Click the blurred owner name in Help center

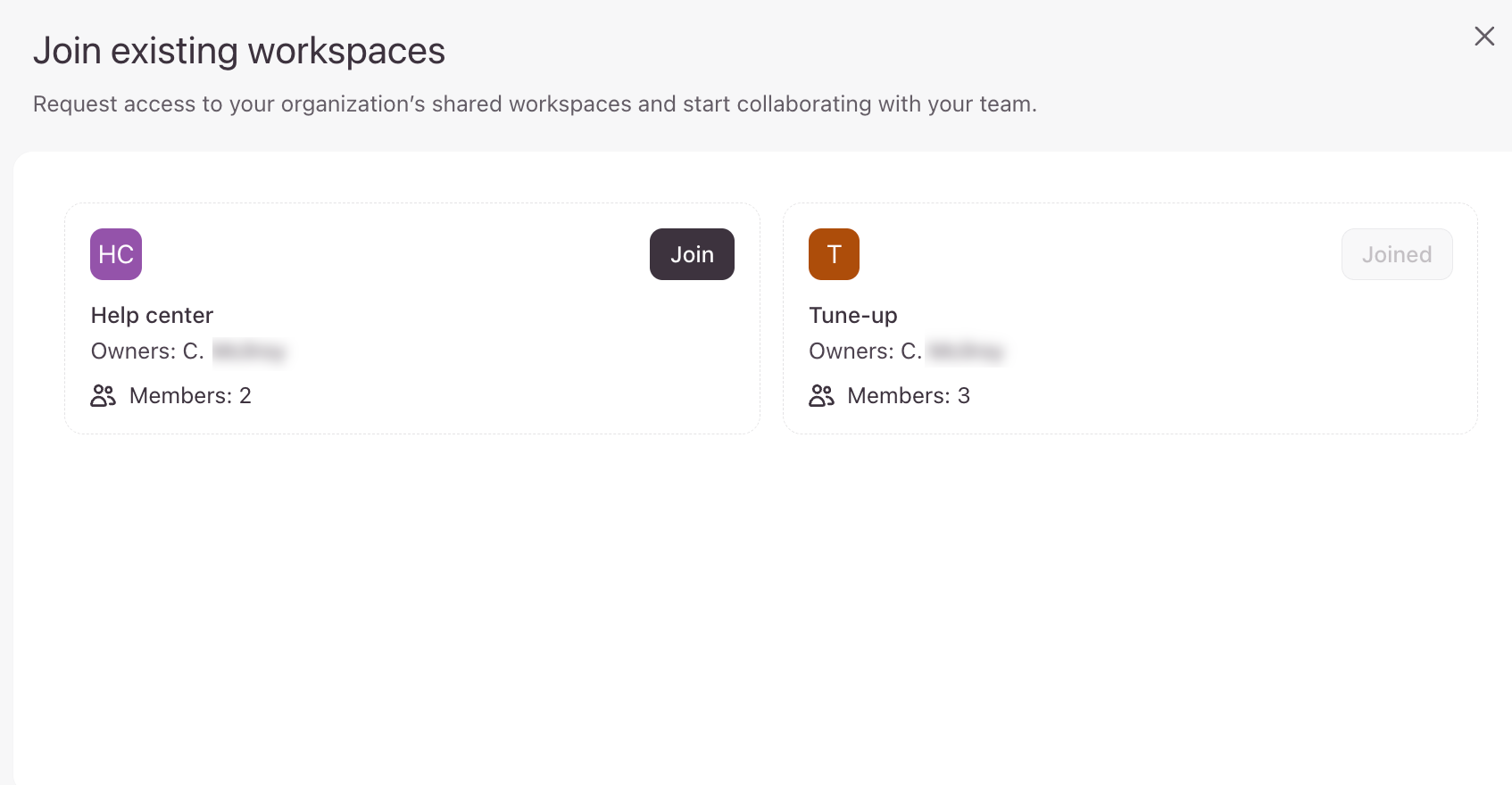click(249, 351)
